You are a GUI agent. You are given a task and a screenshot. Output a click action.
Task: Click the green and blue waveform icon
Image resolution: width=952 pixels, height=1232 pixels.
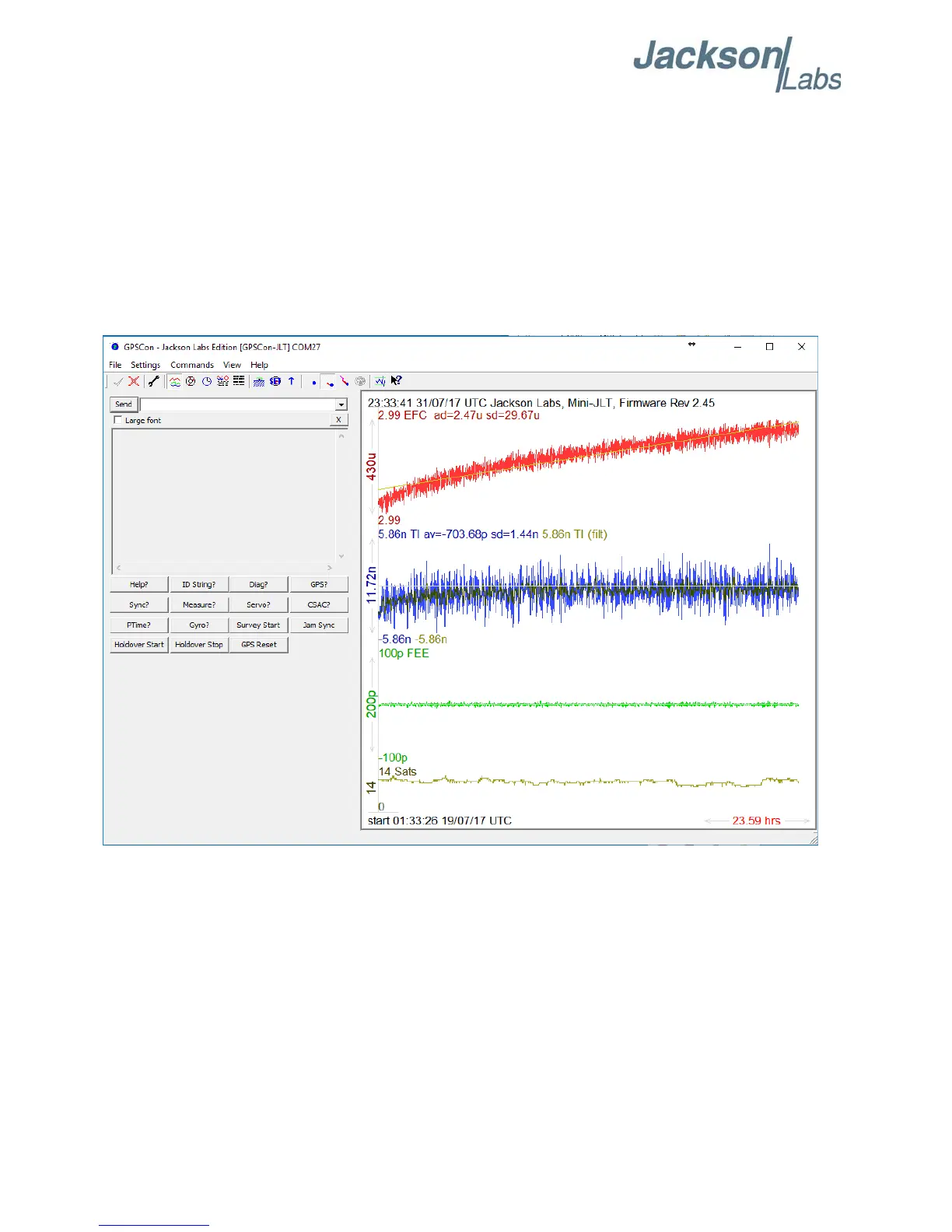tap(380, 381)
